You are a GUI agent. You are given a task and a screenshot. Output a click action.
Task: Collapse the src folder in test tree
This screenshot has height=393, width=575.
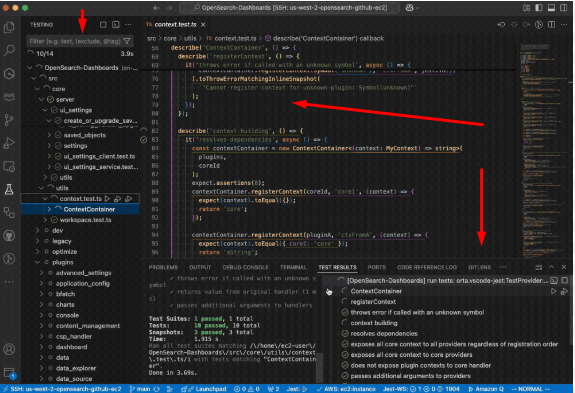tap(33, 78)
